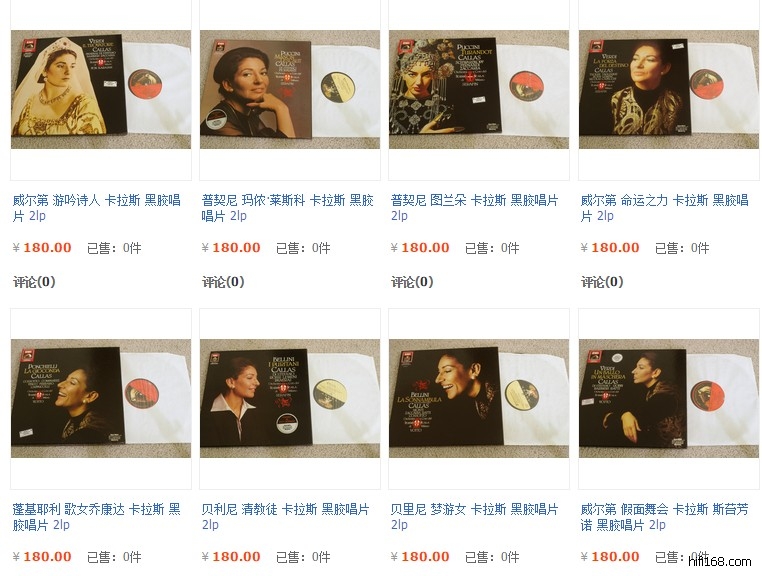This screenshot has height=576, width=762.
Task: Click the 威尔第 游吟诗人 卡拉斯 product title link
Action: (x=97, y=208)
